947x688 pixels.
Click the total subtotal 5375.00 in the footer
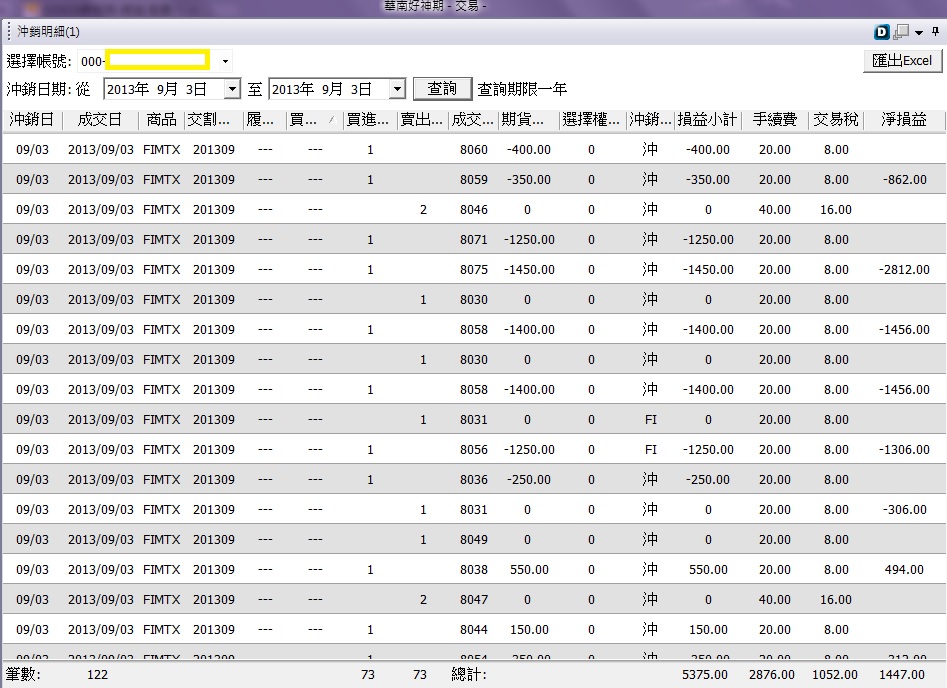705,675
